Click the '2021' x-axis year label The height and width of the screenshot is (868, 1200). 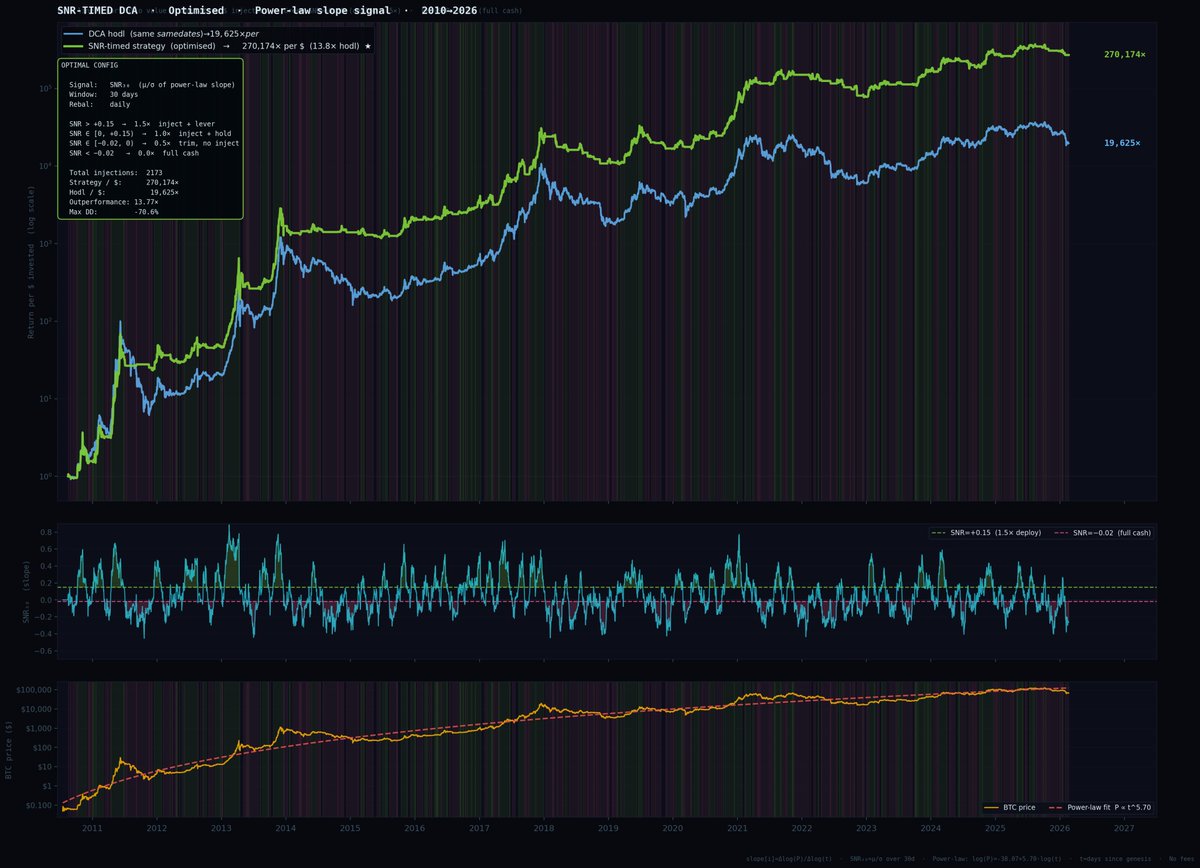(737, 828)
